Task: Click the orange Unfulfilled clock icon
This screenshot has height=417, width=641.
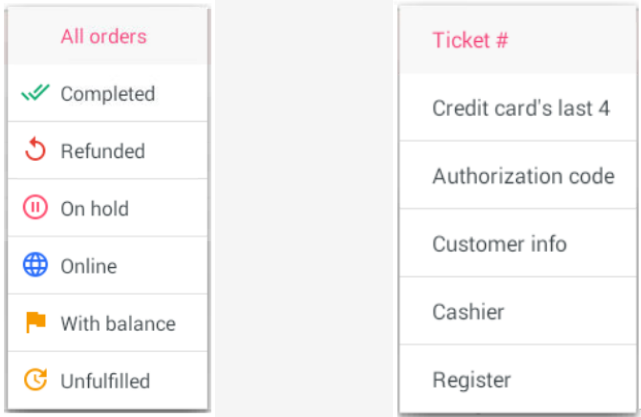Action: 35,380
